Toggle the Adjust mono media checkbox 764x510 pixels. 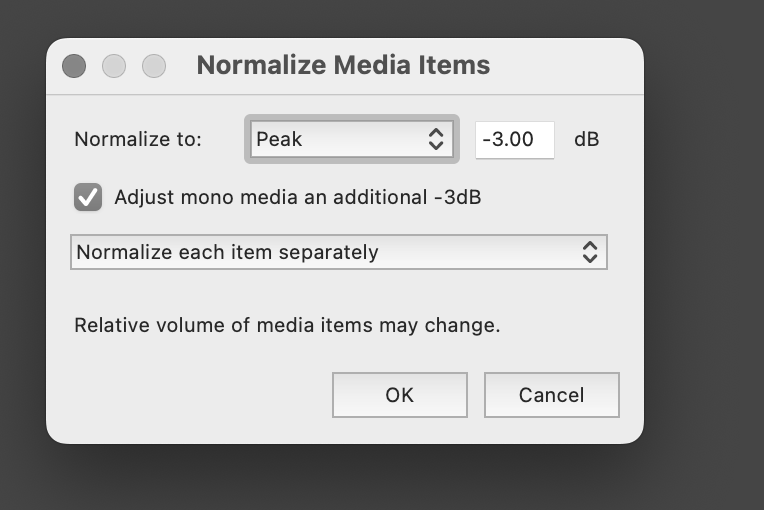point(88,197)
